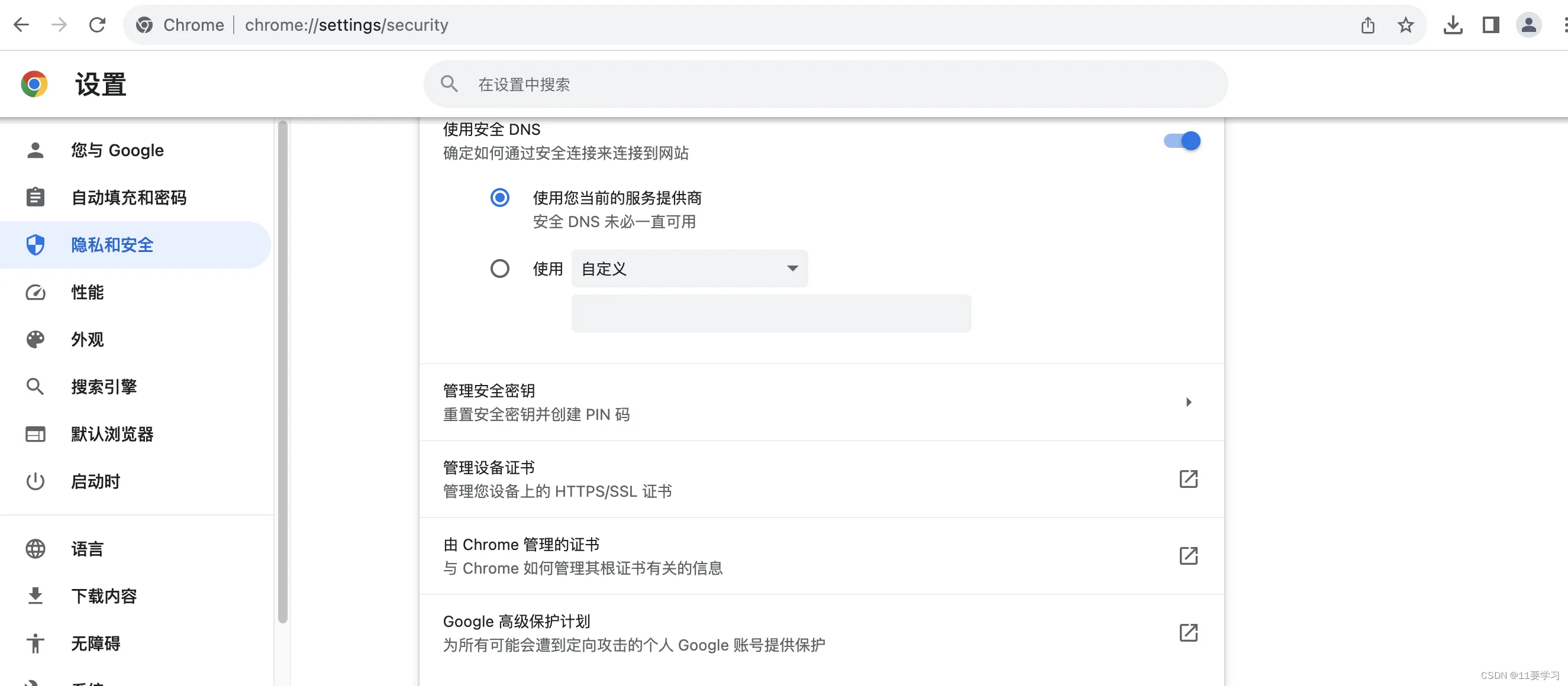Screen dimensions: 1568x686
Task: Click the back navigation arrow
Action: [22, 25]
